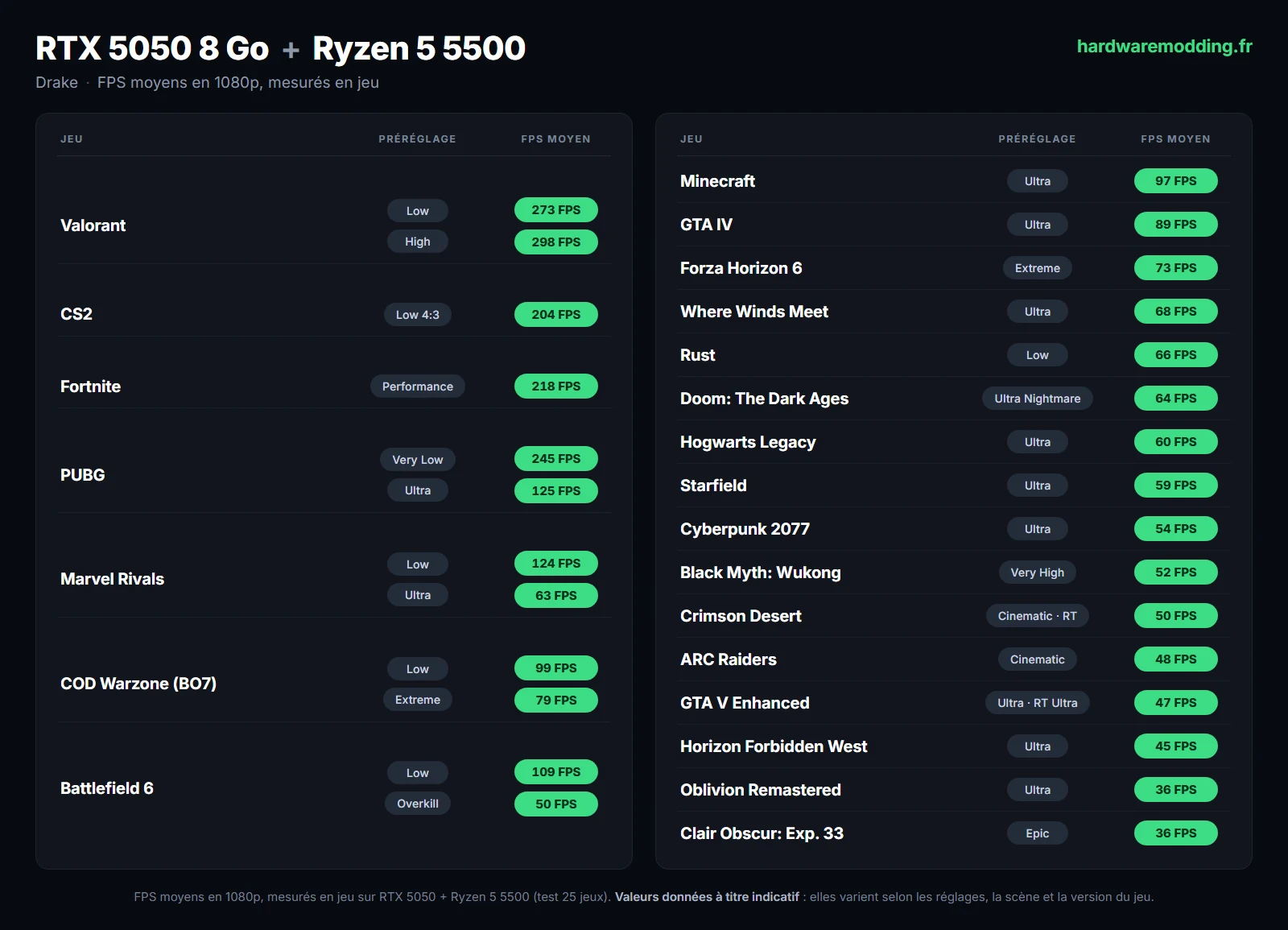Click the 97 FPS Minecraft badge
The width and height of the screenshot is (1288, 930).
[1176, 181]
